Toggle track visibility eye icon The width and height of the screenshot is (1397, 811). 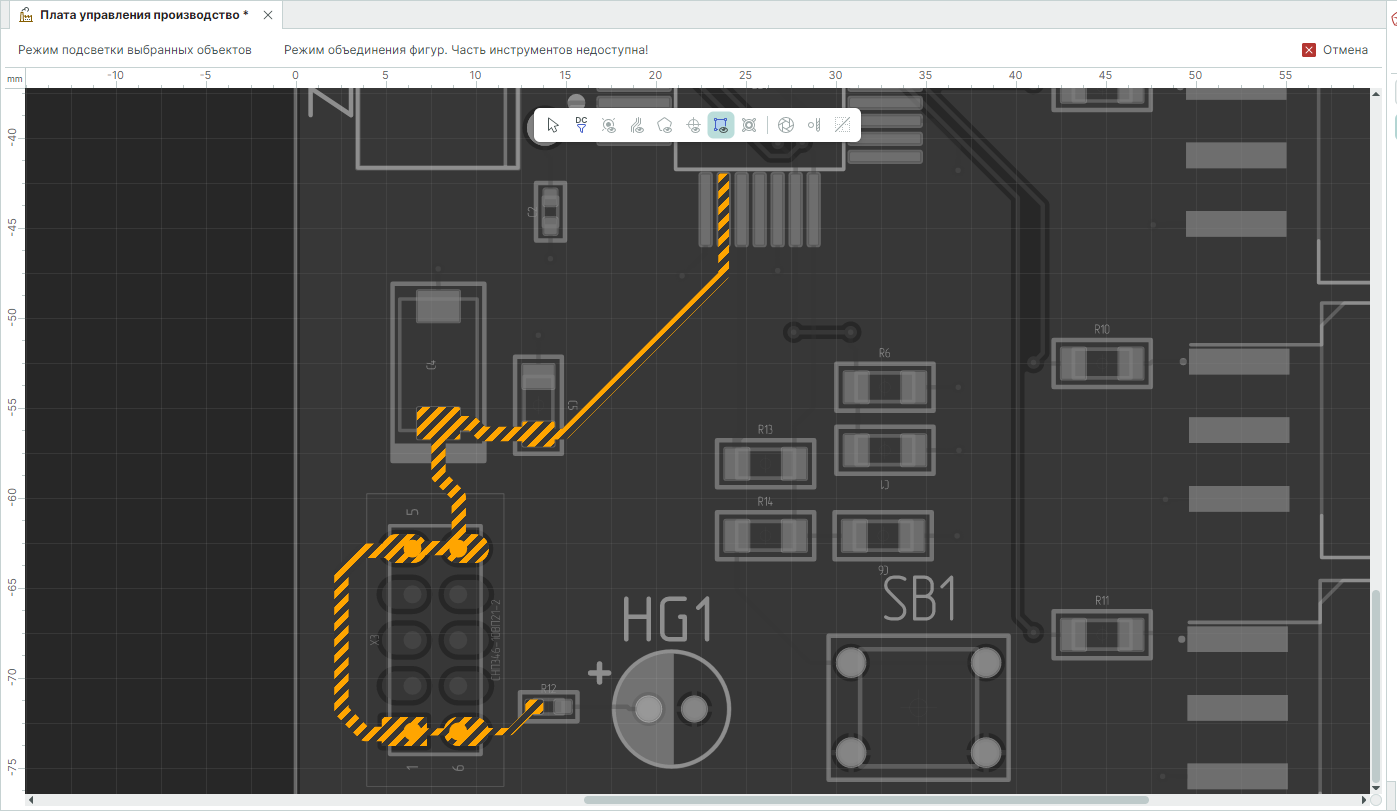pyautogui.click(x=637, y=125)
